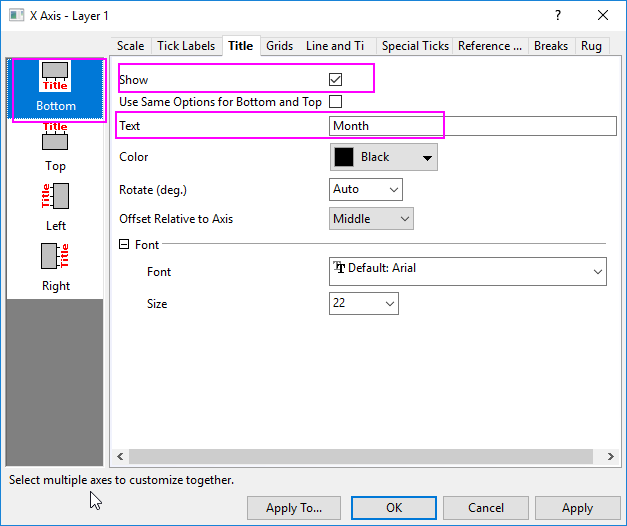627x526 pixels.
Task: Open the Tick Labels tab
Action: coord(186,46)
